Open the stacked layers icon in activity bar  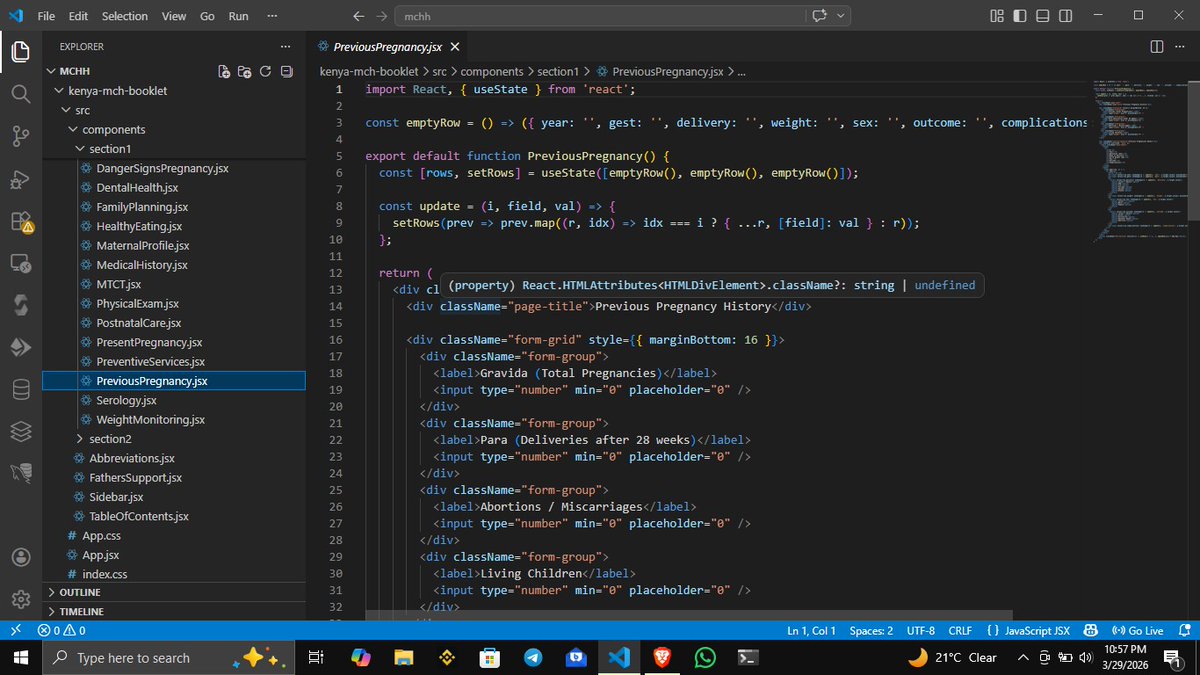pos(20,431)
